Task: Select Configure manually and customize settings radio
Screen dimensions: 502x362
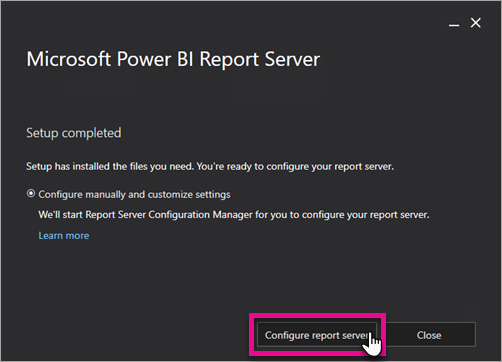Action: (31, 194)
